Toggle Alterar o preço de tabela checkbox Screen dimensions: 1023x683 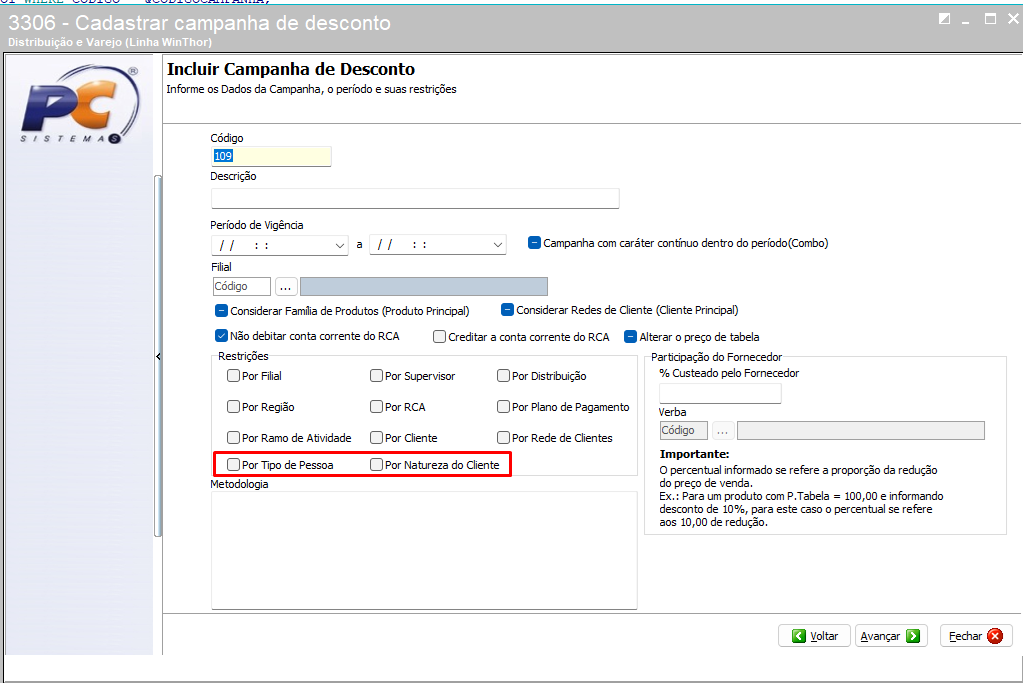point(630,337)
